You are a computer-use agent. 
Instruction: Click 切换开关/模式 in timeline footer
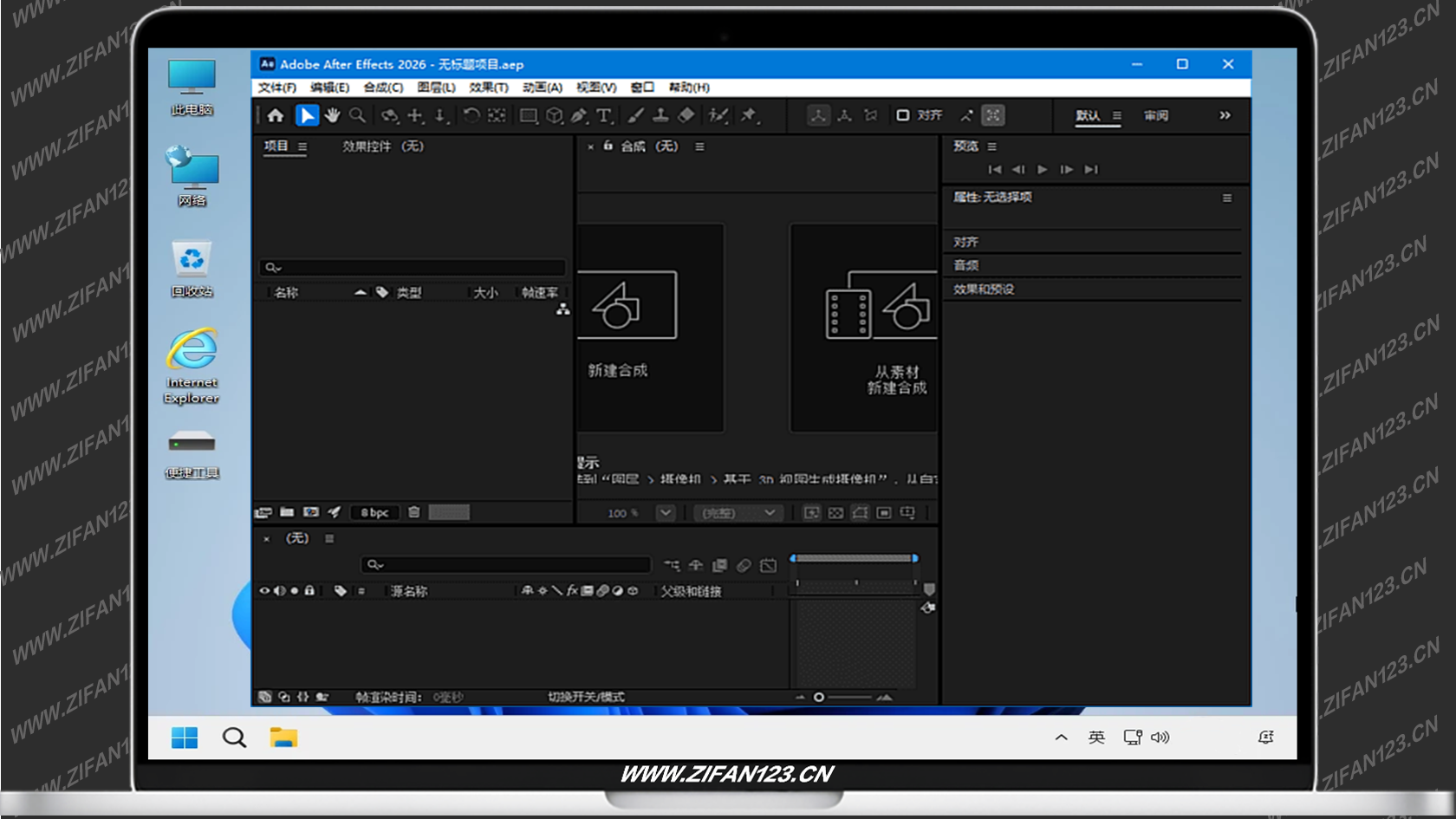[x=586, y=697]
